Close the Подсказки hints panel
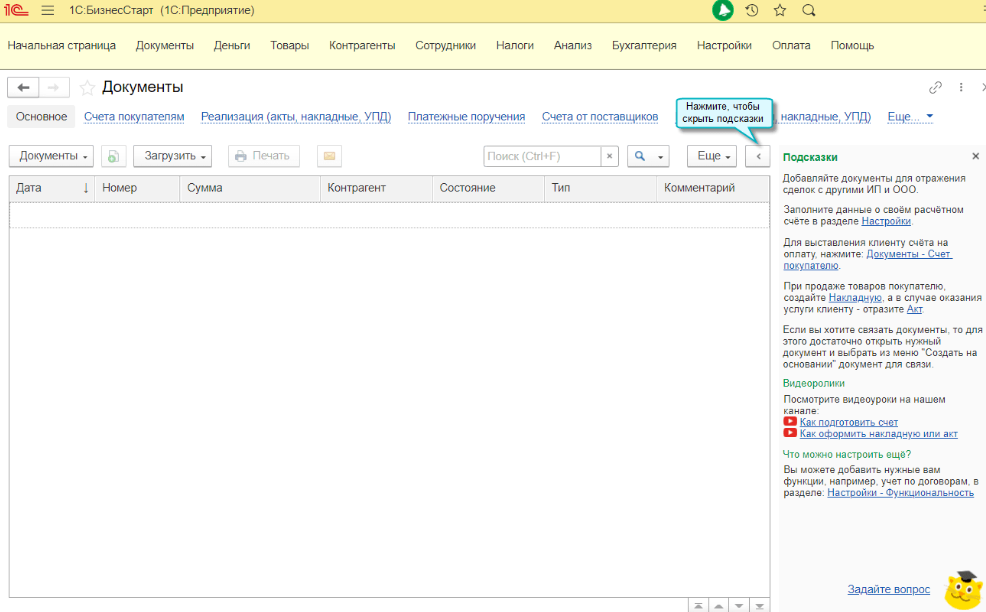This screenshot has width=986, height=612. coord(975,157)
